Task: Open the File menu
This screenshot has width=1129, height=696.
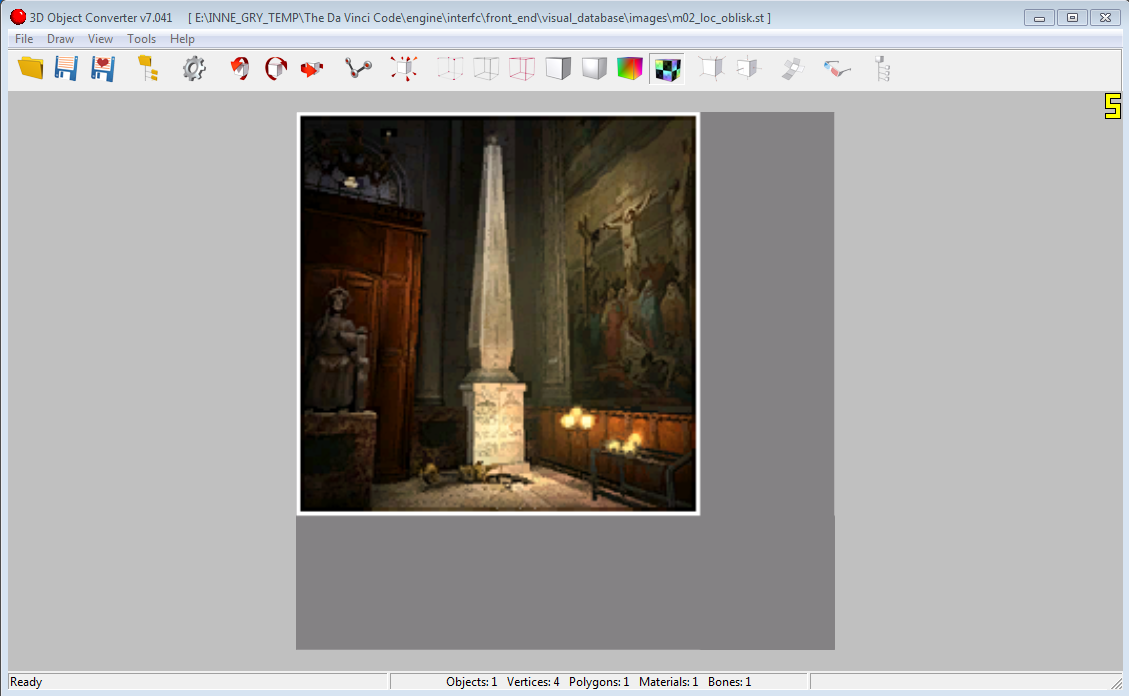Action: tap(24, 39)
